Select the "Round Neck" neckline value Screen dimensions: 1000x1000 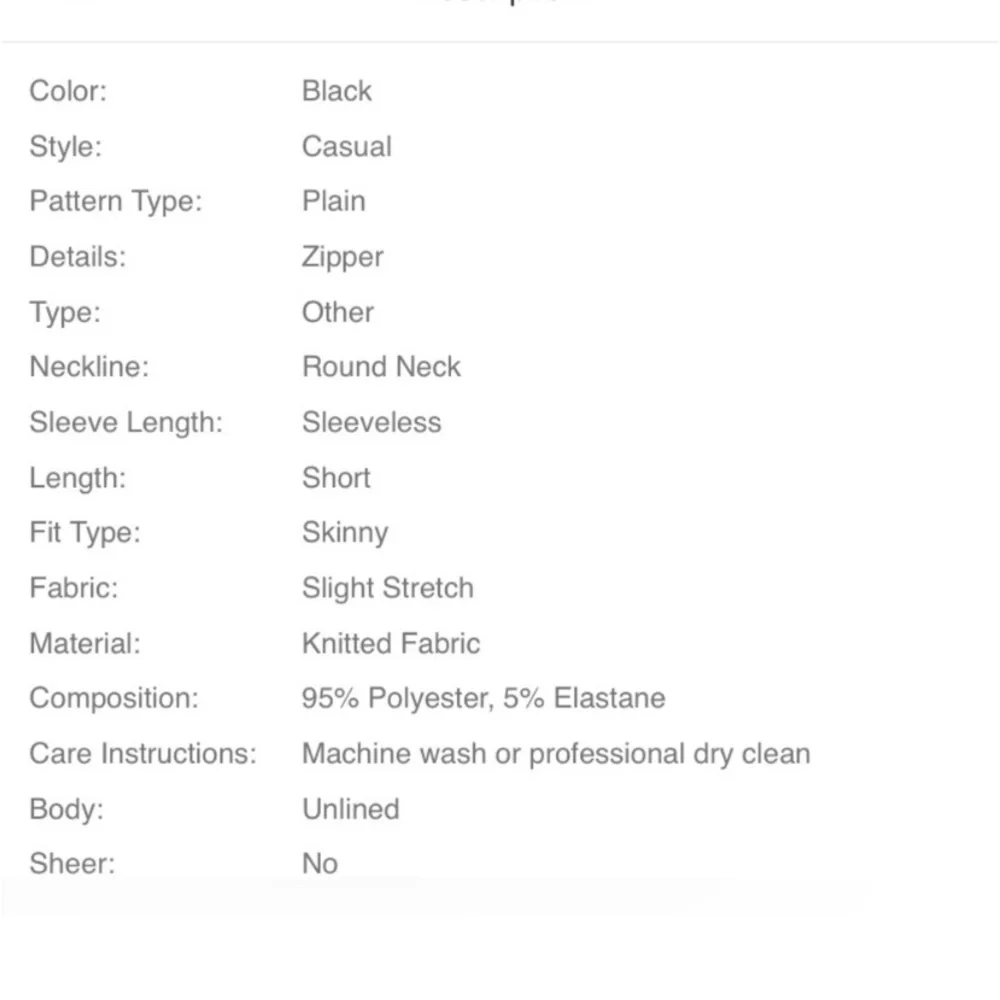pyautogui.click(x=381, y=367)
